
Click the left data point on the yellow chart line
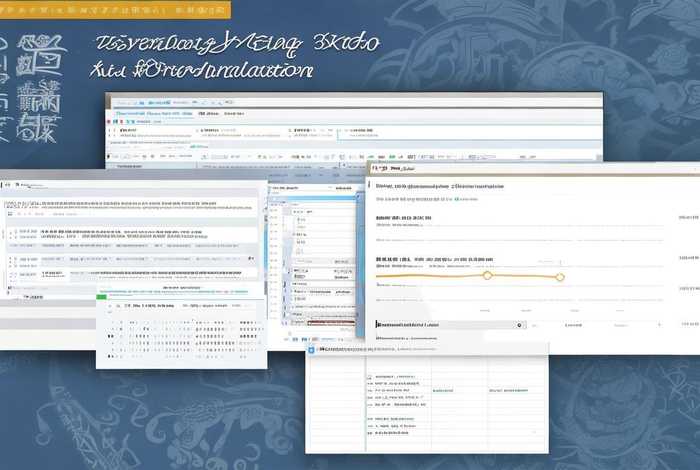tap(487, 275)
